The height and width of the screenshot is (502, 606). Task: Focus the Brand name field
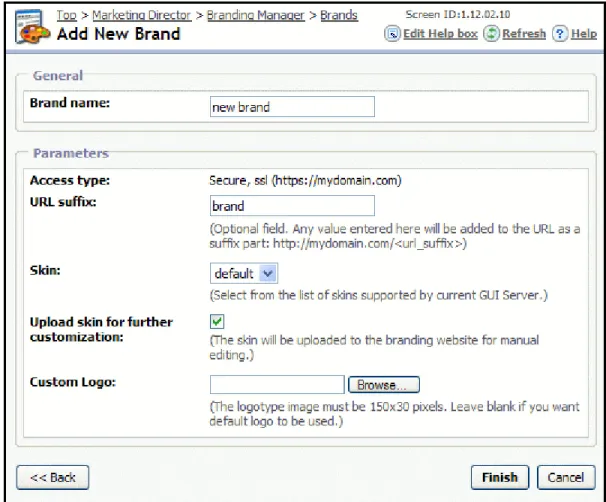point(292,107)
